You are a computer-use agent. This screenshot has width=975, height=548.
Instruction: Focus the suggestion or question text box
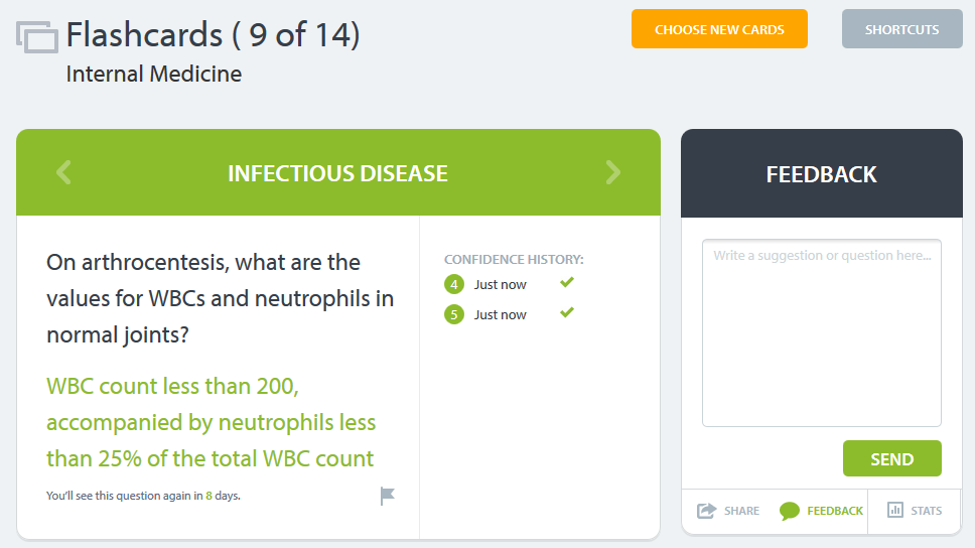point(821,333)
